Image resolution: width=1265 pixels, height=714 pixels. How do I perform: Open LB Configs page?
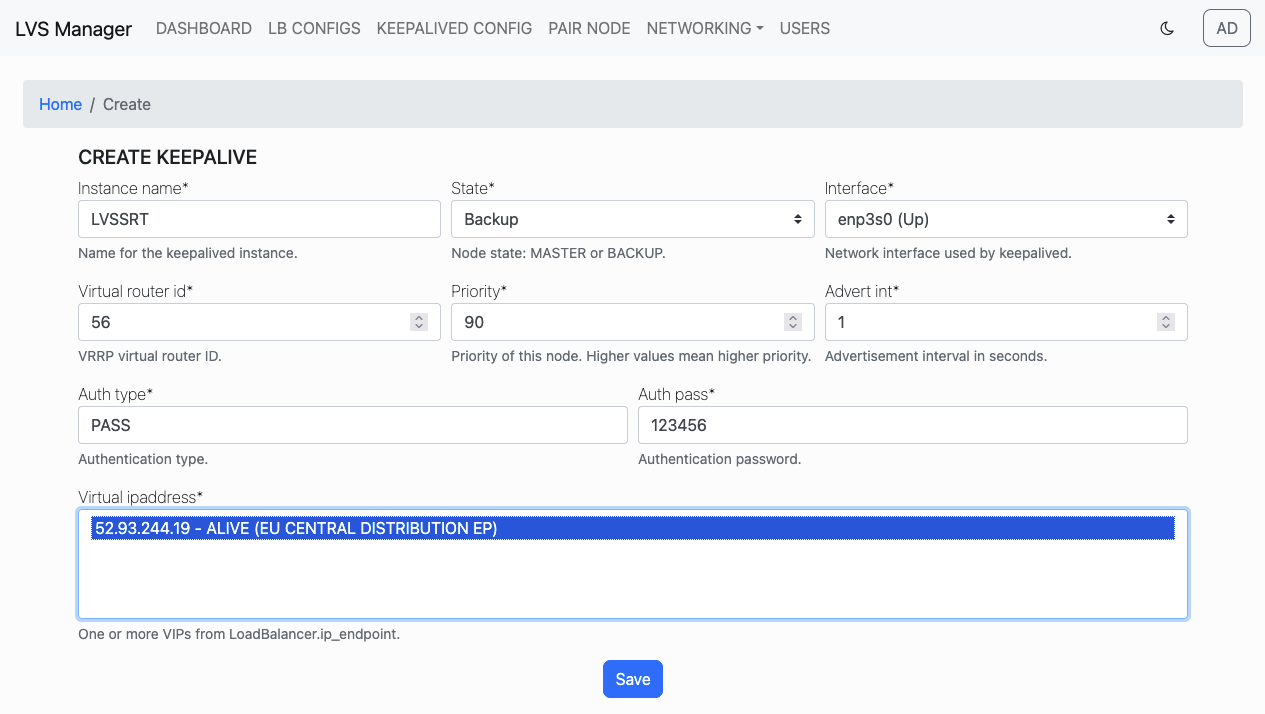coord(314,28)
